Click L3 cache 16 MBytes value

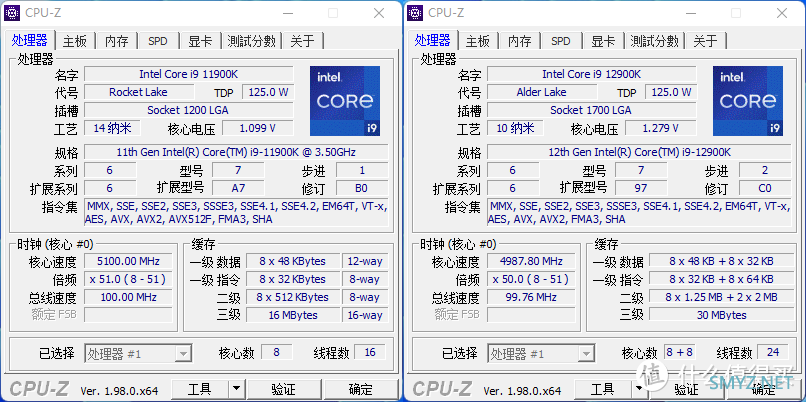click(293, 315)
